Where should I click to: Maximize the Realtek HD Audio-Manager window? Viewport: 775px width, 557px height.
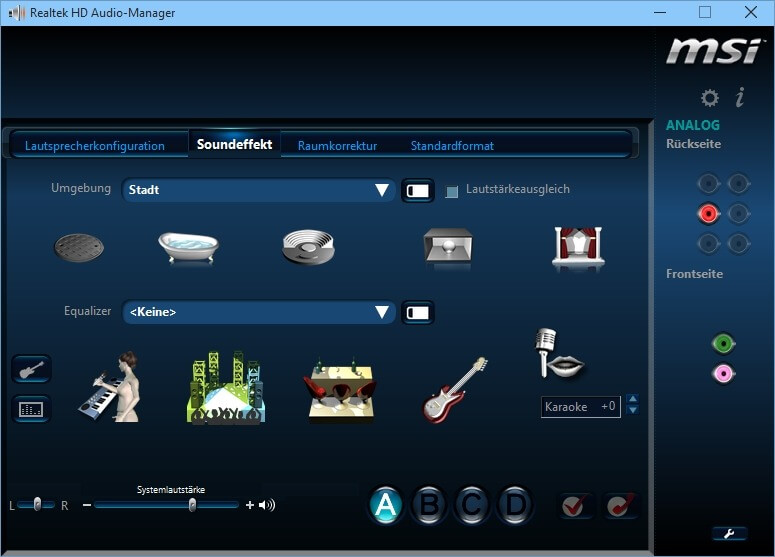tap(705, 12)
